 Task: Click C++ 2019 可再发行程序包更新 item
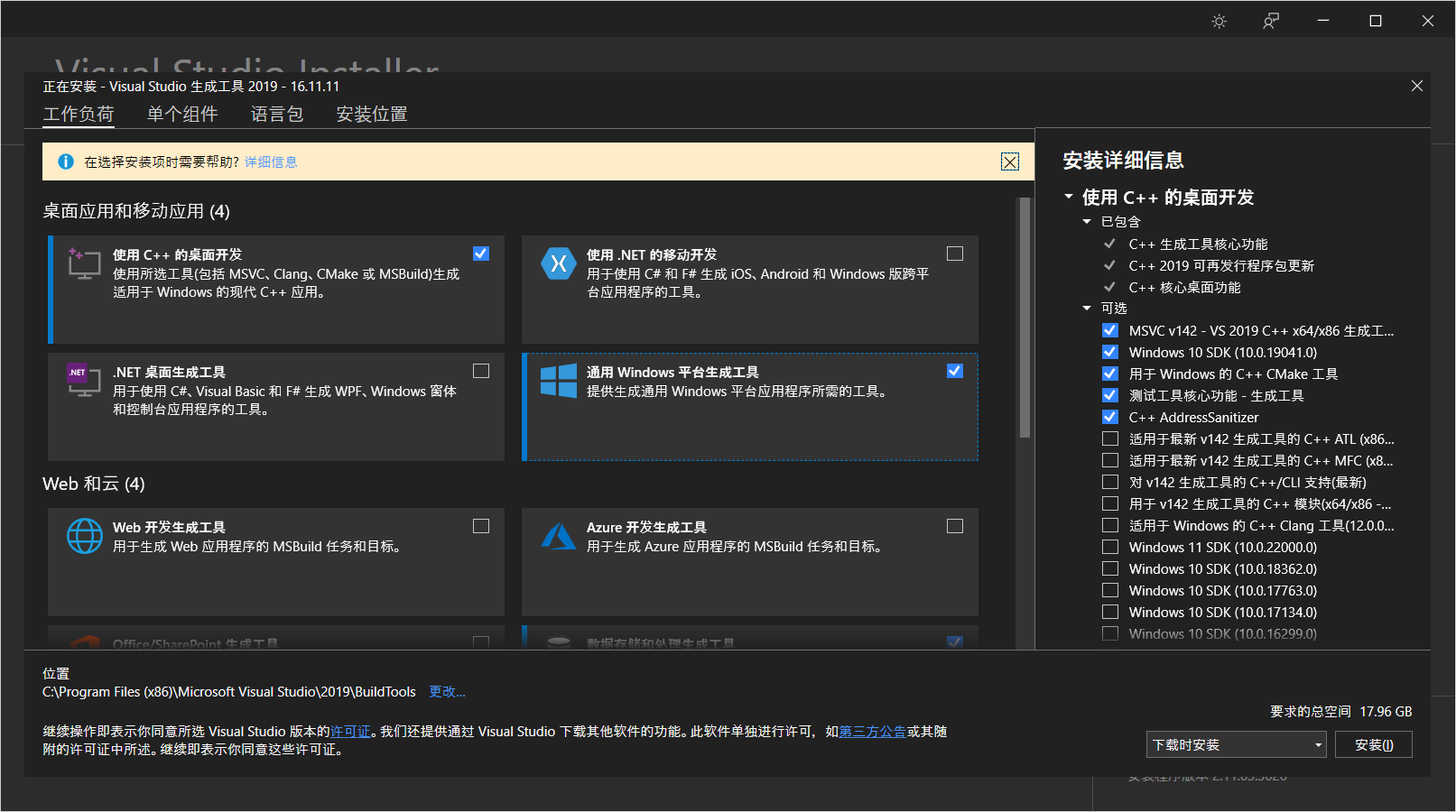(1221, 265)
